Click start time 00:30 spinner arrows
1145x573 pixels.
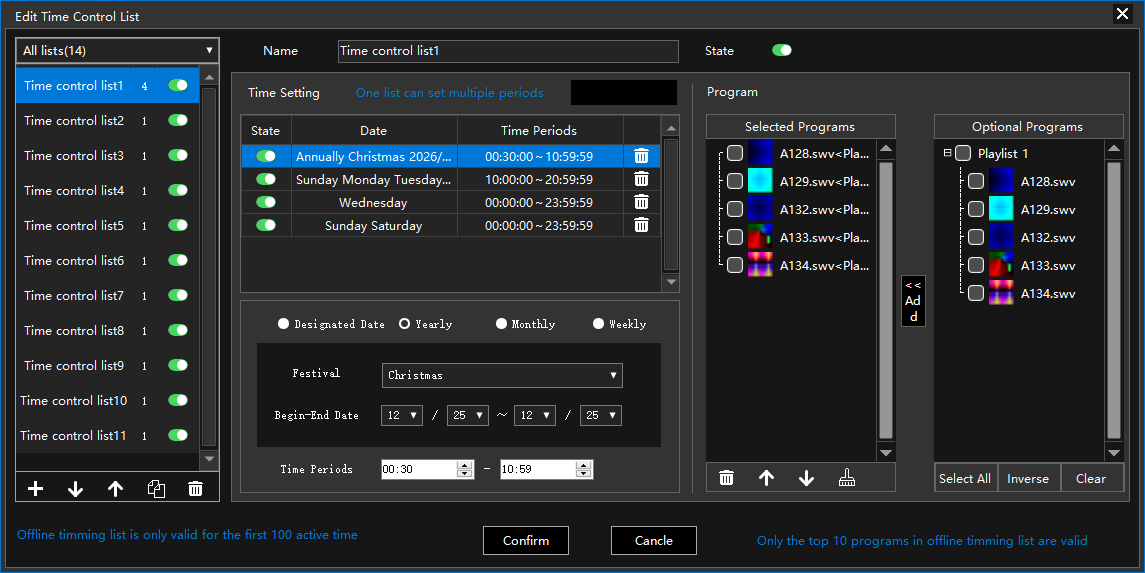464,469
